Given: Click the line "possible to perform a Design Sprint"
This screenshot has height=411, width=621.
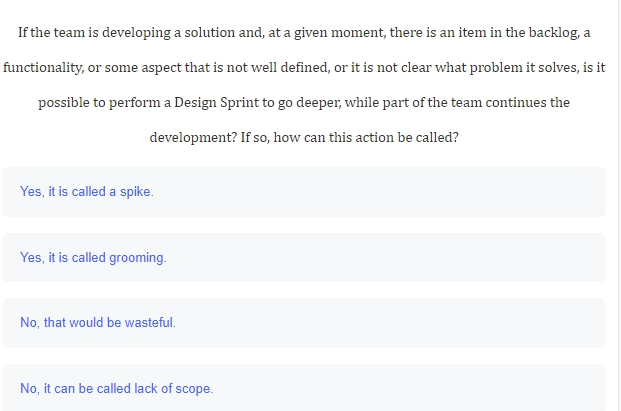Looking at the screenshot, I should coord(304,103).
